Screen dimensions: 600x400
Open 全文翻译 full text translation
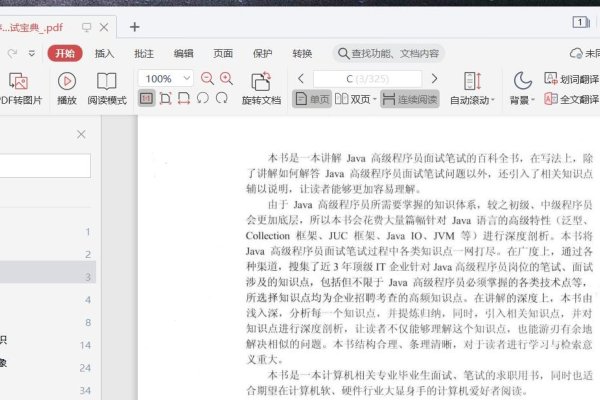[571, 99]
